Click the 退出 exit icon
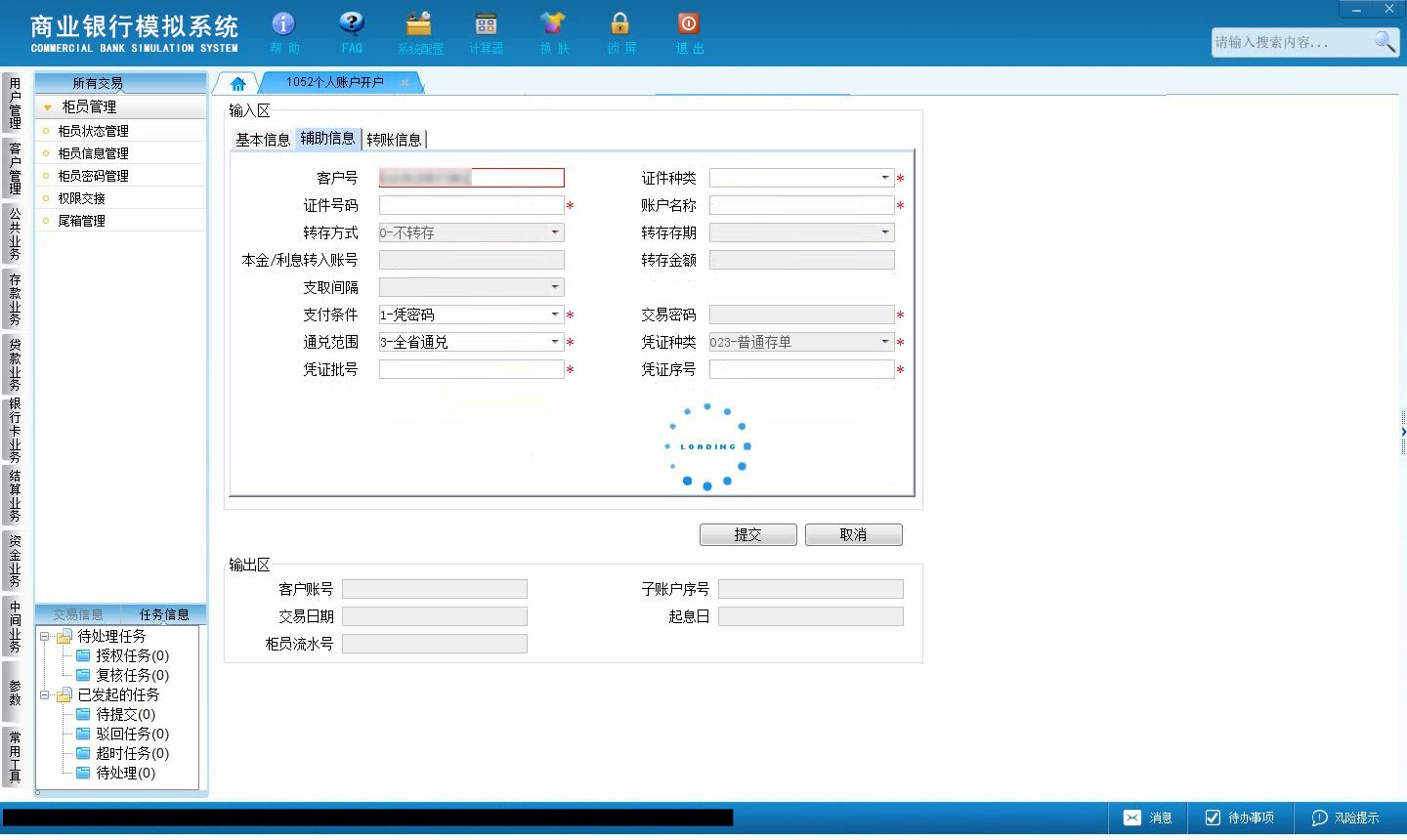 coord(689,32)
